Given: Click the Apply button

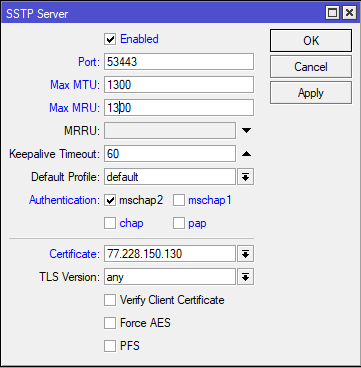Looking at the screenshot, I should 311,93.
